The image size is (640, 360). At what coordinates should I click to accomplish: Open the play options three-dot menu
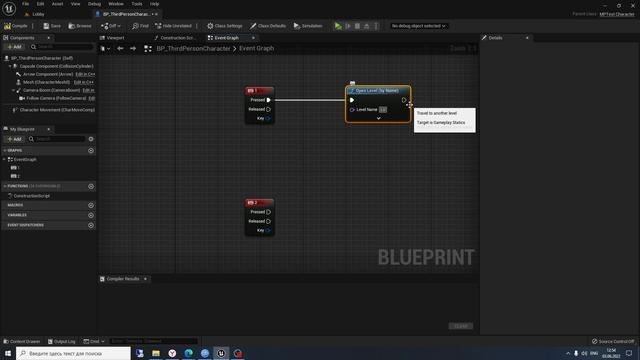click(x=376, y=26)
